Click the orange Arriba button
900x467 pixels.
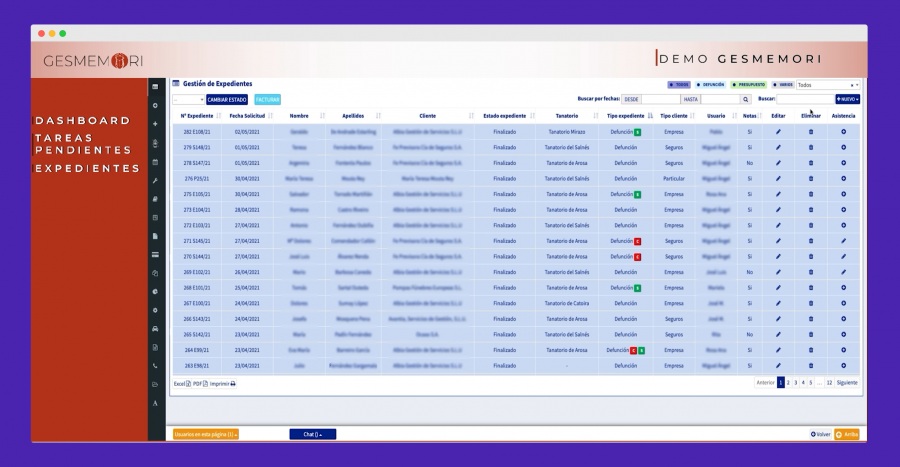coord(847,434)
